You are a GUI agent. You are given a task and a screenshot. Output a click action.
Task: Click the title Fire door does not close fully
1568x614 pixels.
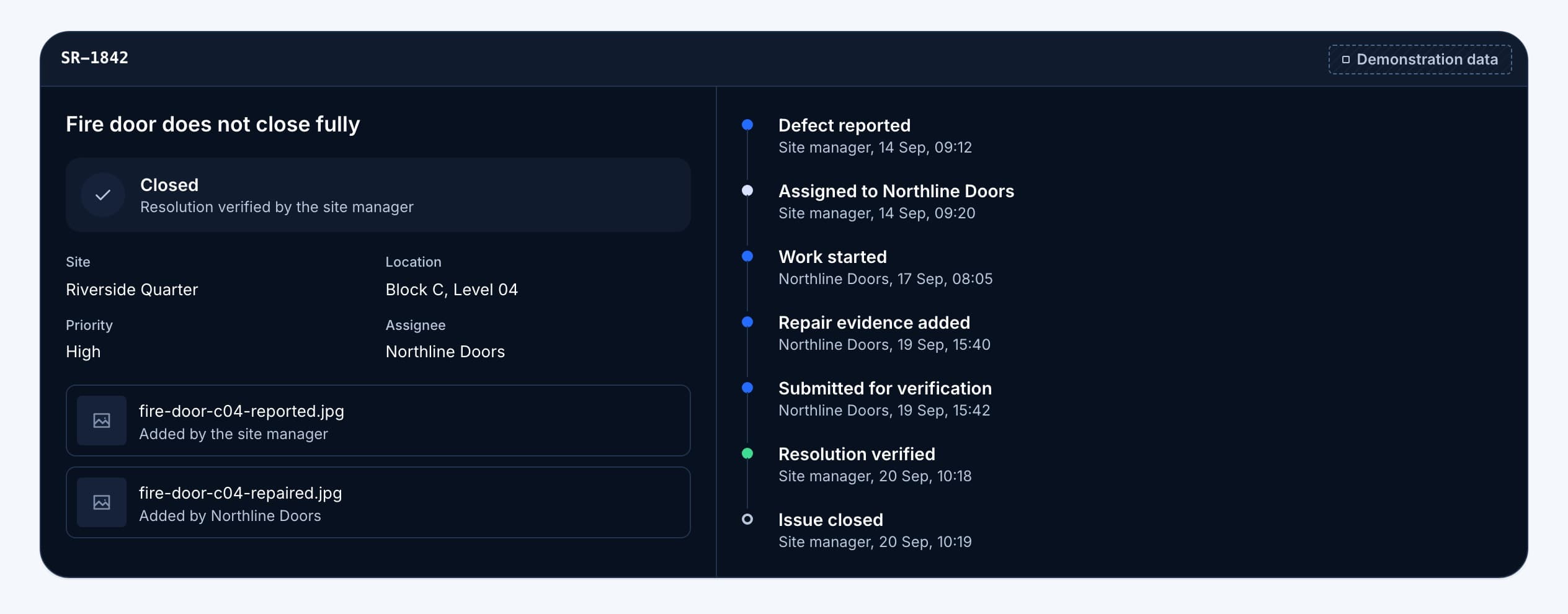click(x=213, y=124)
